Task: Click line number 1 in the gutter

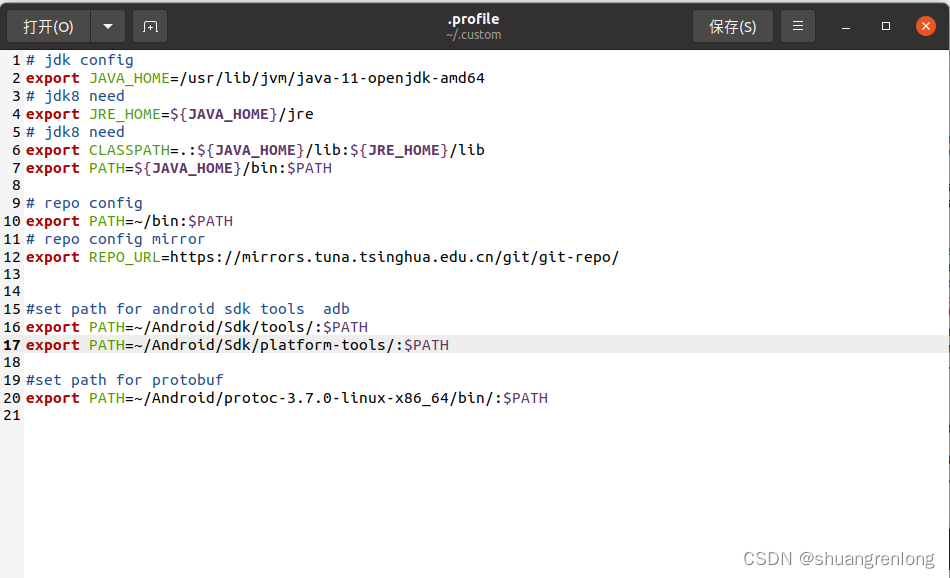Action: coord(15,59)
